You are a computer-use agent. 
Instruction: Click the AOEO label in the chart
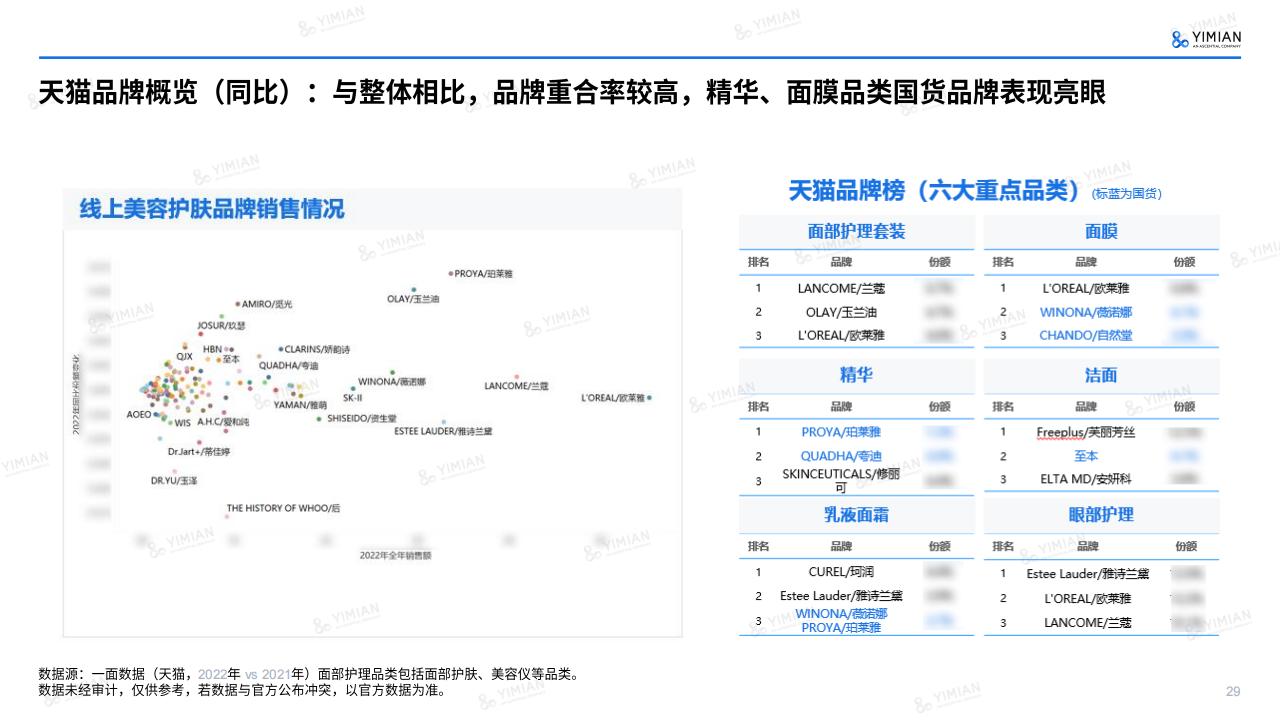click(x=139, y=414)
